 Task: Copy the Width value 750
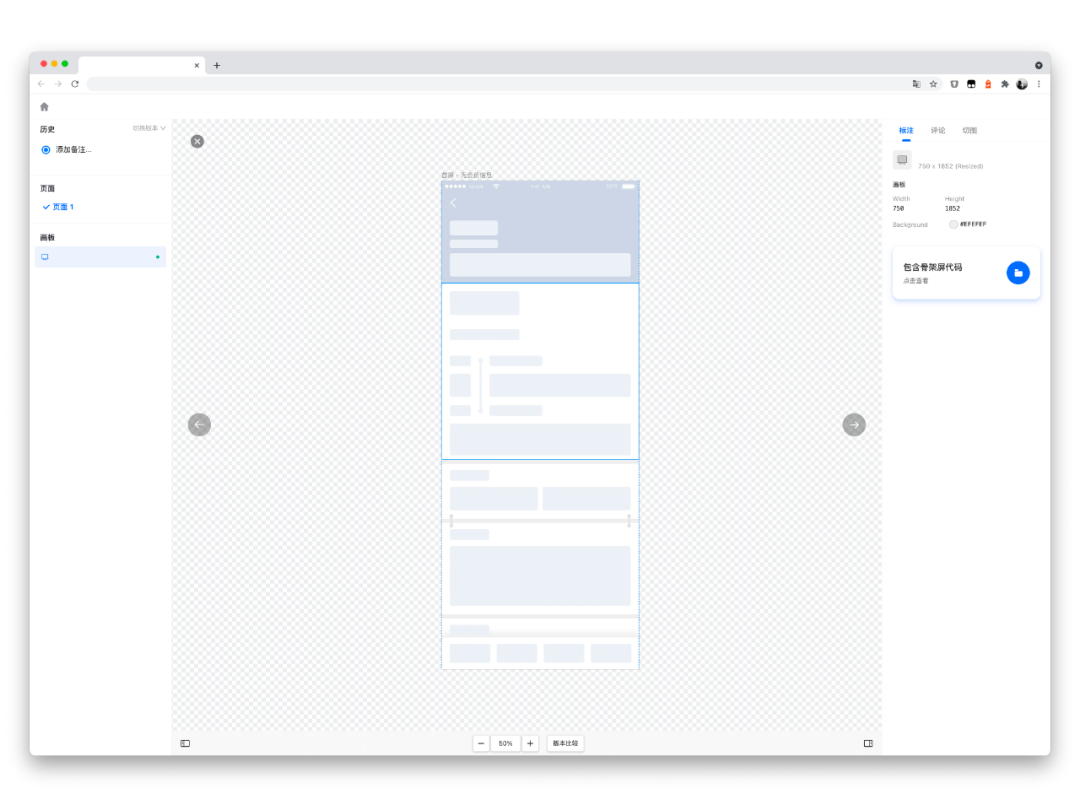coord(898,209)
